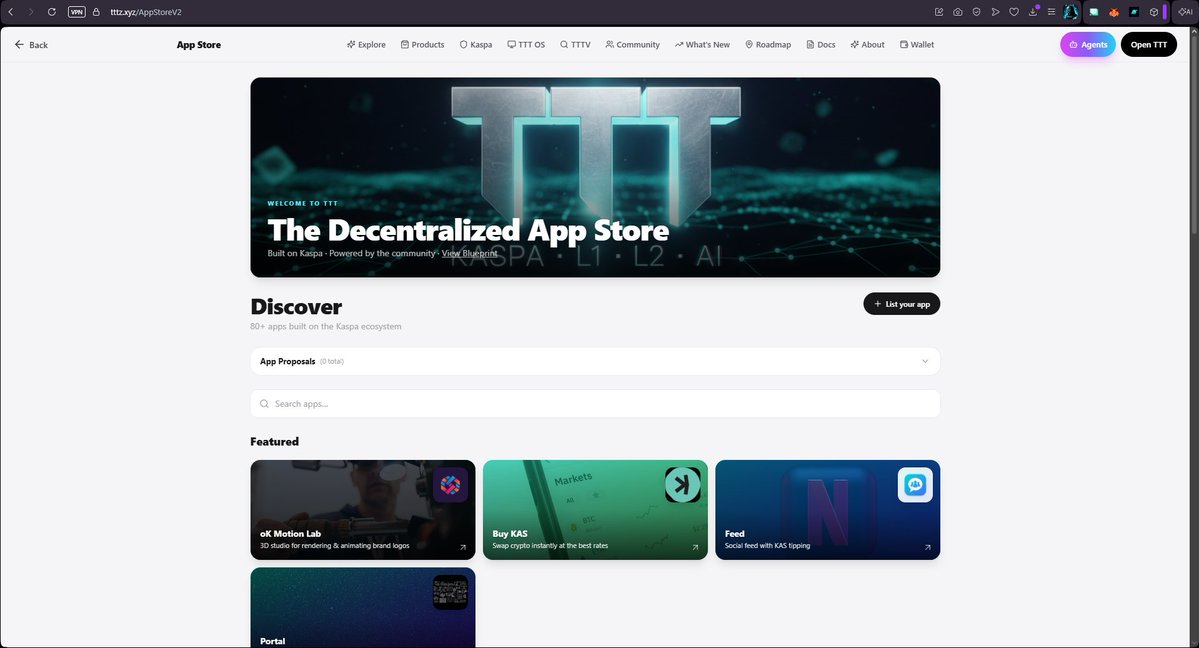Screen dimensions: 1199x648
Task: Click the padlock site info icon
Action: tap(96, 12)
